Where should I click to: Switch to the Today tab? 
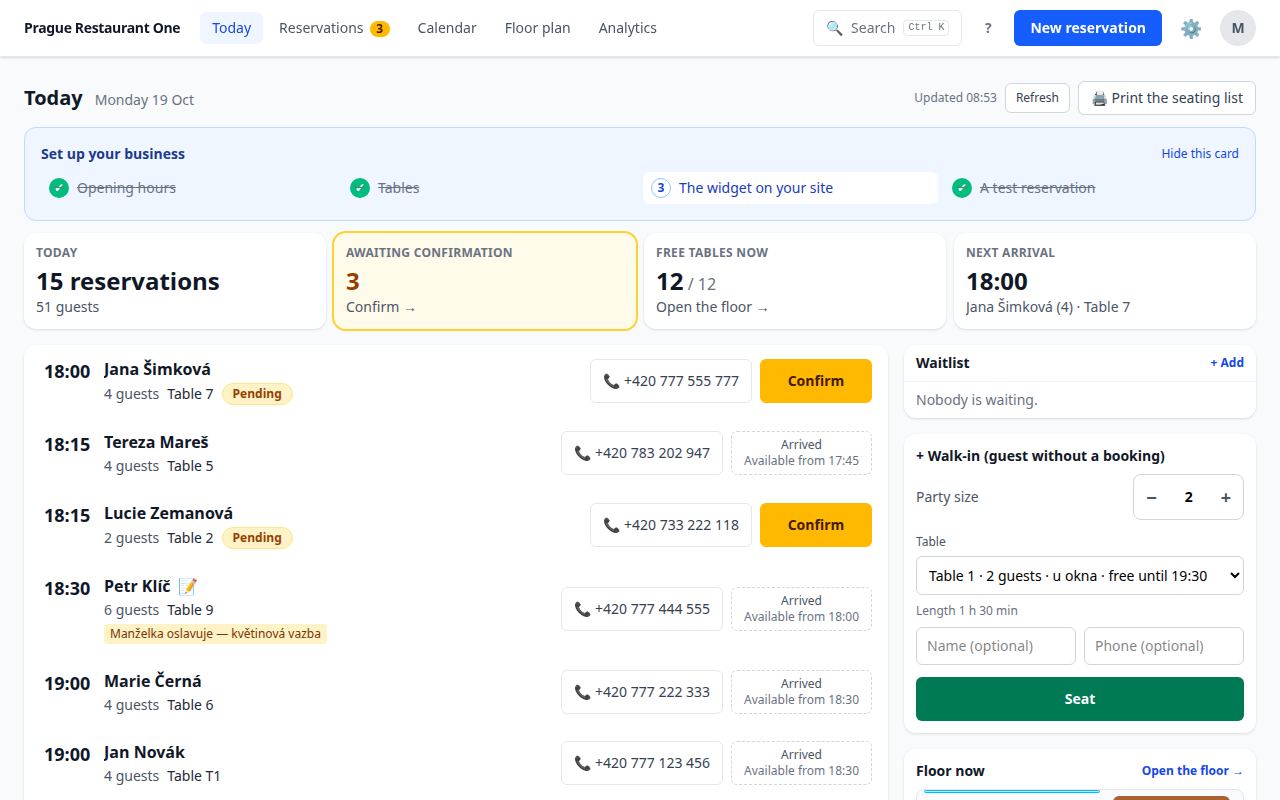231,28
